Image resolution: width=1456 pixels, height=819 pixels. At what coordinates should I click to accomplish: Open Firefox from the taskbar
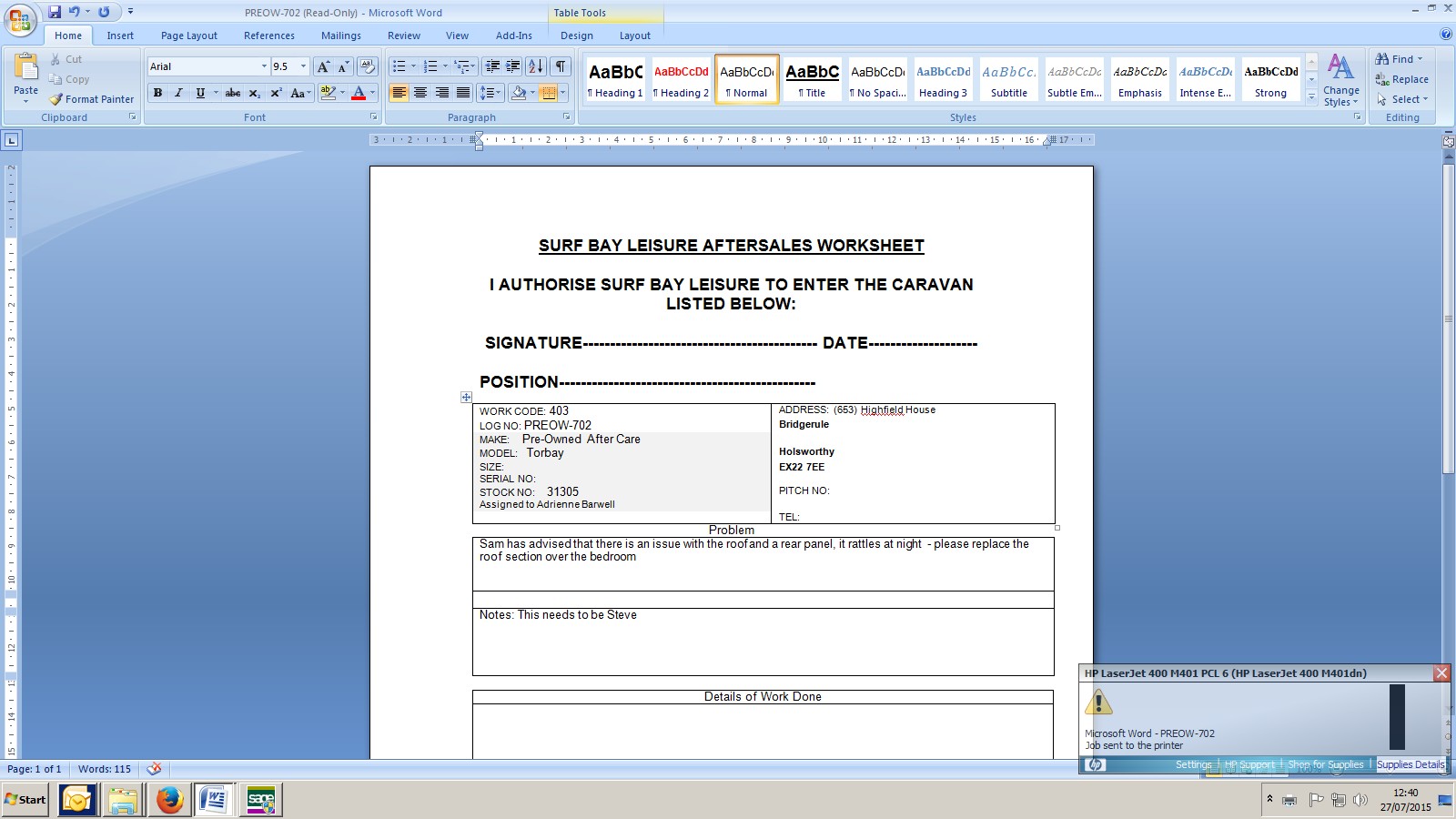coord(169,800)
